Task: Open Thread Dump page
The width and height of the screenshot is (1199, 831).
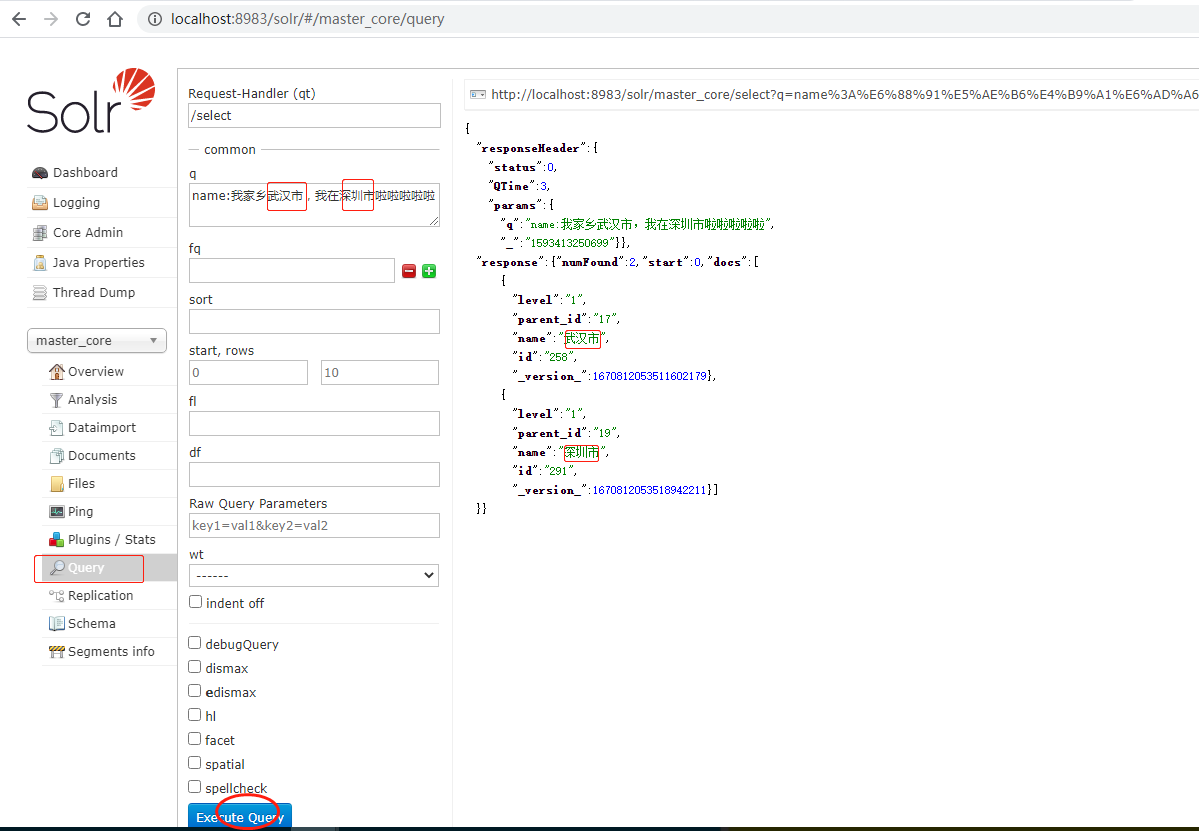Action: point(93,293)
